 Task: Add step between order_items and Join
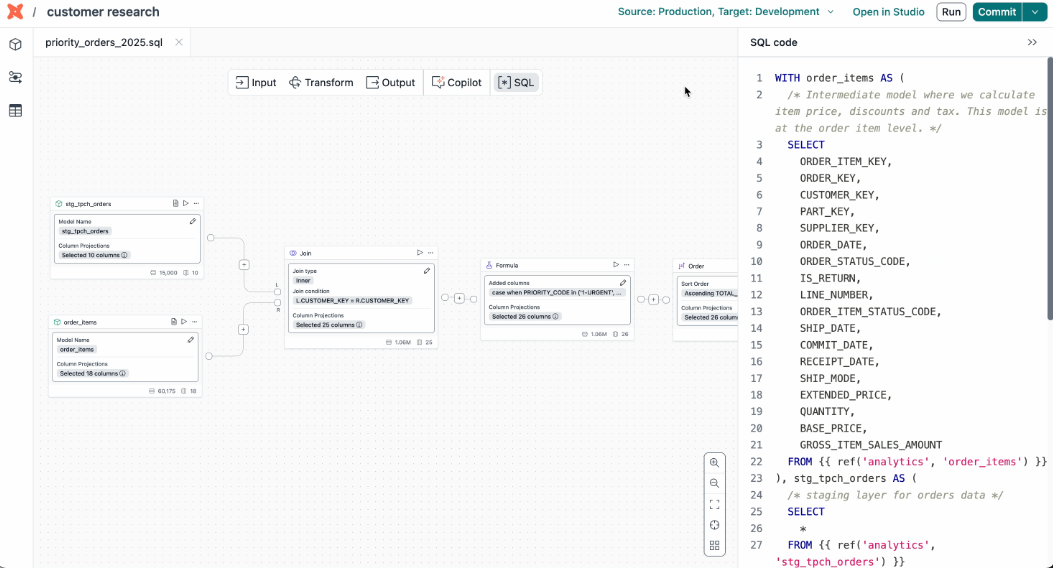243,329
